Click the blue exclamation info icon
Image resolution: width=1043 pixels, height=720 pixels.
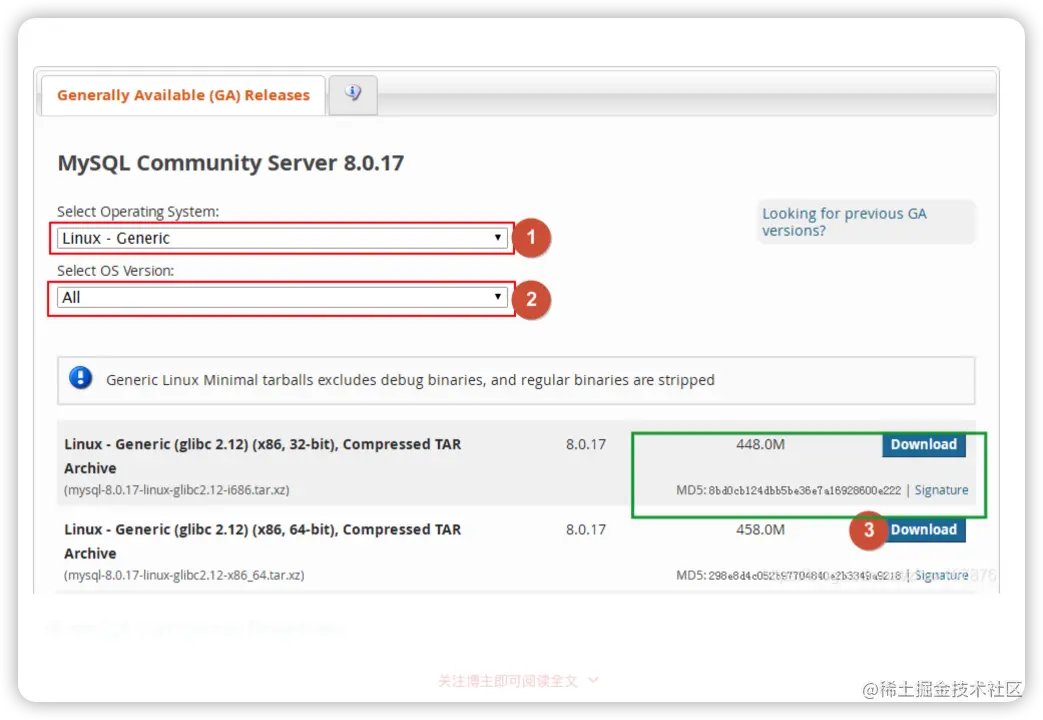tap(80, 378)
